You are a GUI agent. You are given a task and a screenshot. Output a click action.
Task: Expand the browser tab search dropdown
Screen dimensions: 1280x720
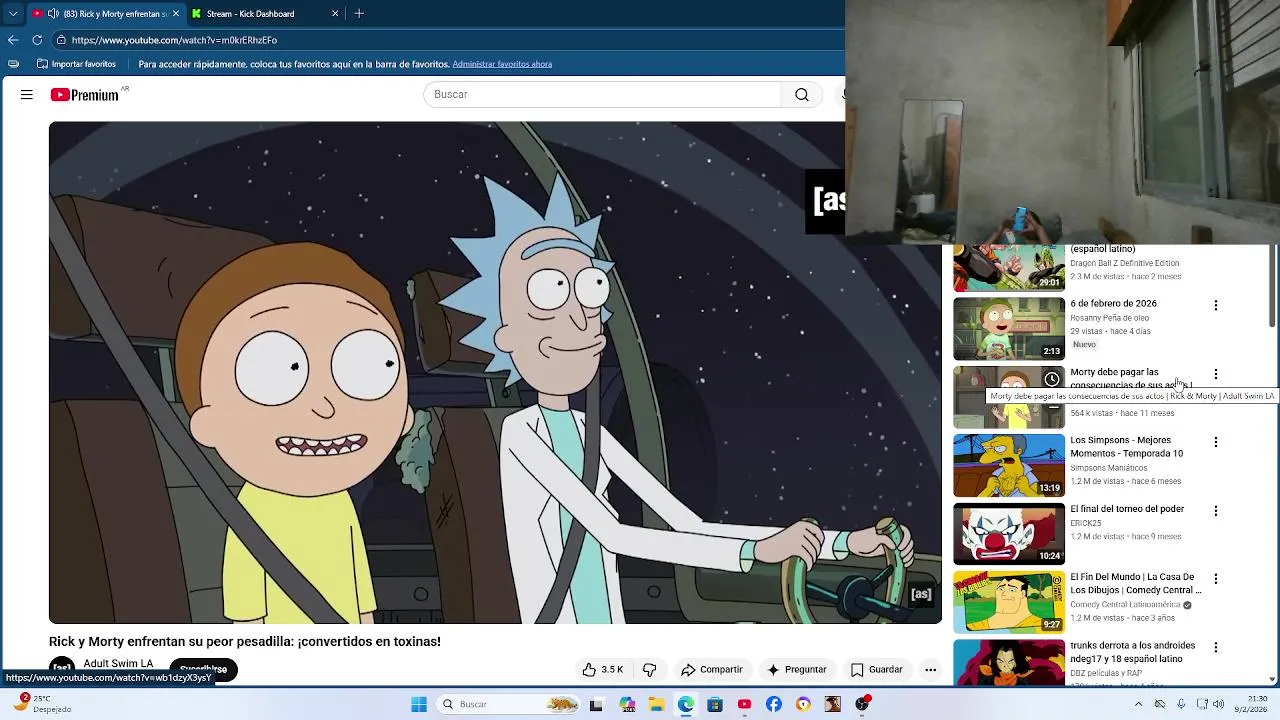(13, 14)
